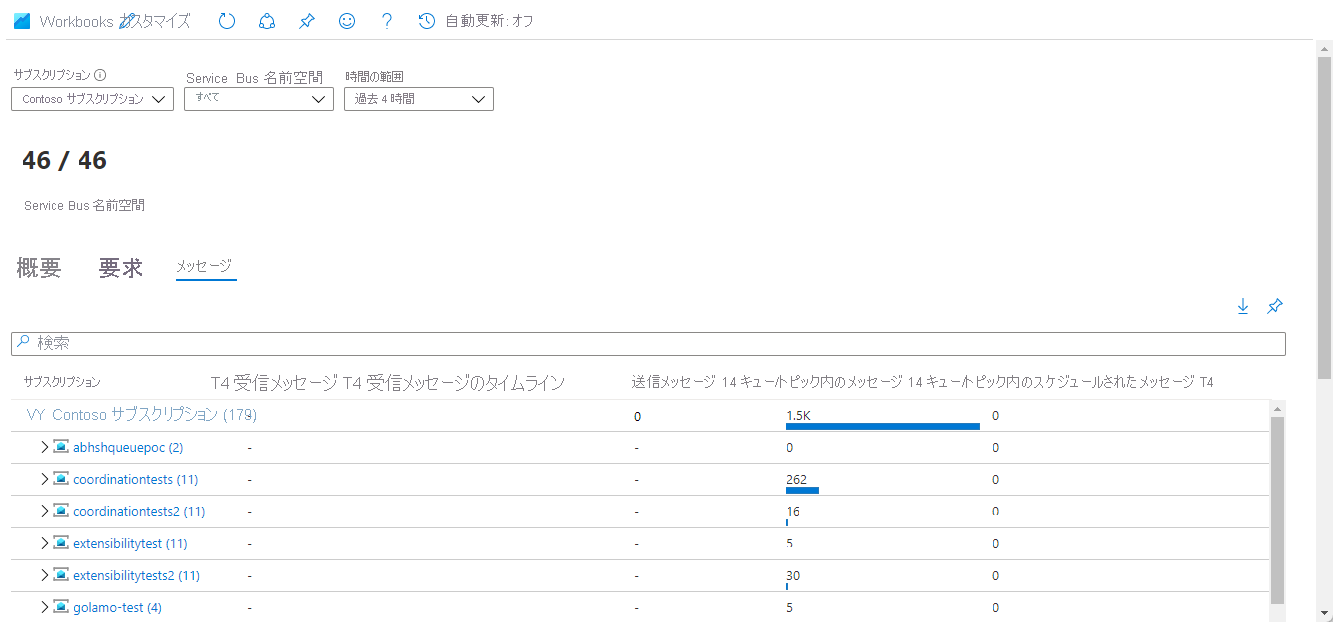Collapse the Contoso サブスクリプション (179) group
1333x622 pixels.
pos(35,415)
